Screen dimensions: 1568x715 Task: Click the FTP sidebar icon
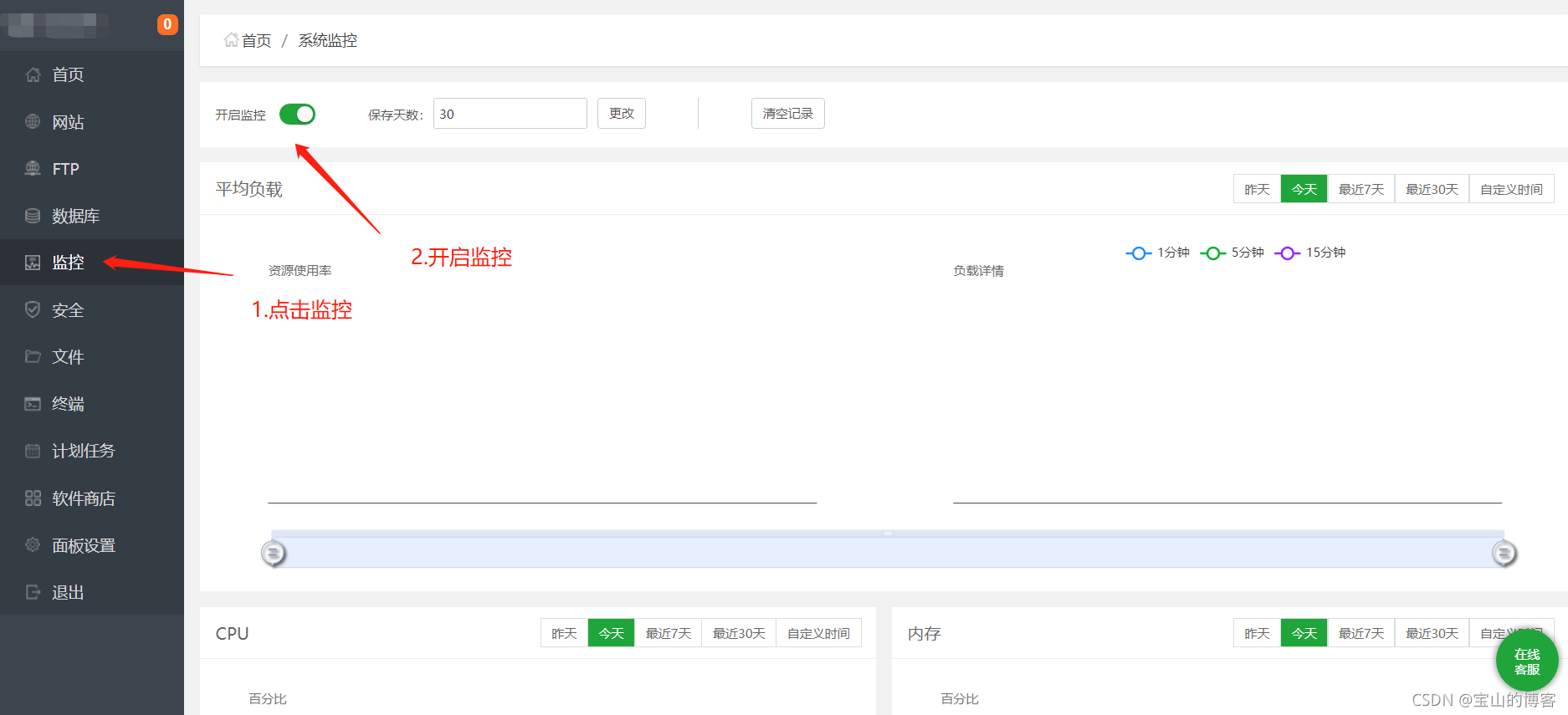click(x=33, y=169)
